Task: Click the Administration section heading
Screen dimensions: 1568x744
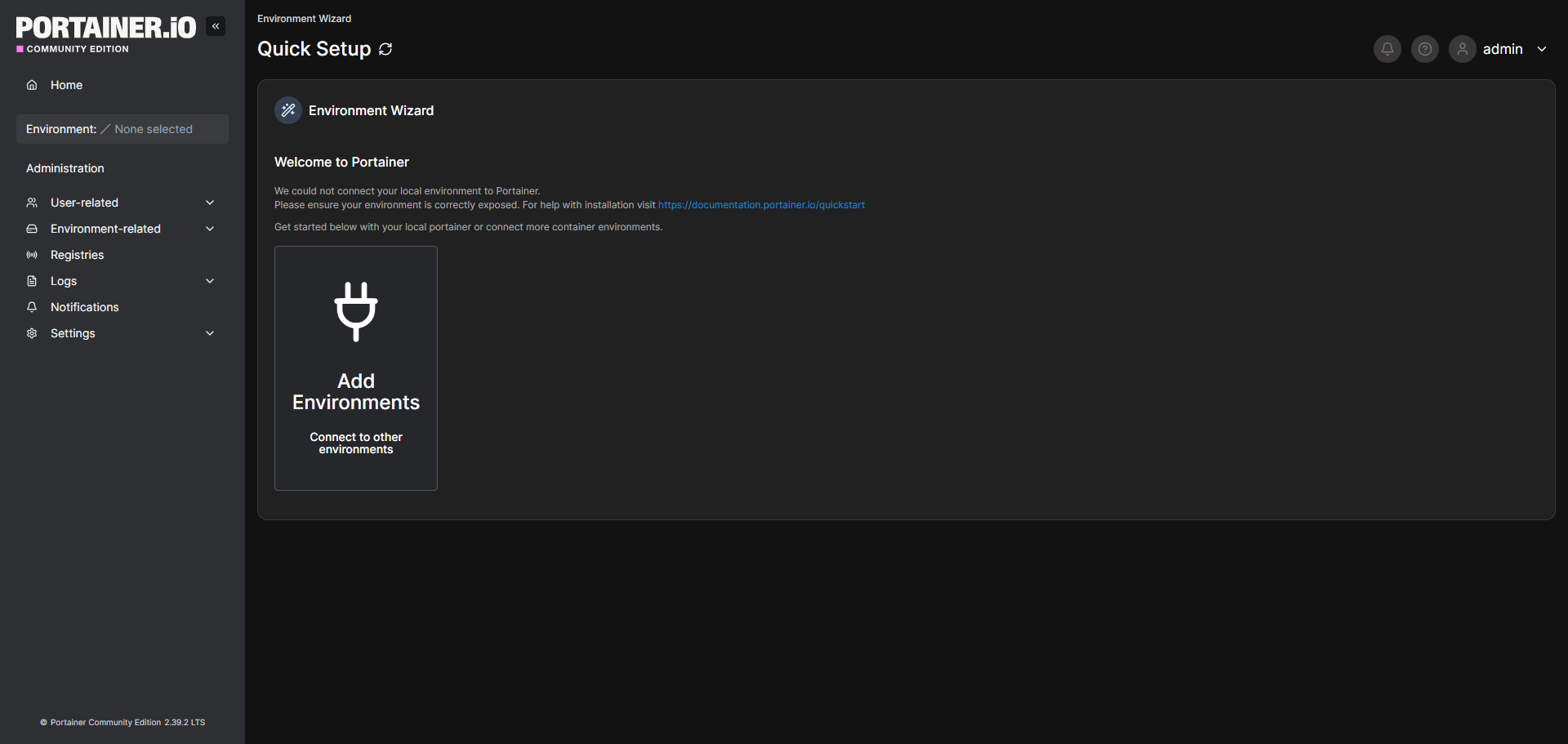Action: [65, 168]
